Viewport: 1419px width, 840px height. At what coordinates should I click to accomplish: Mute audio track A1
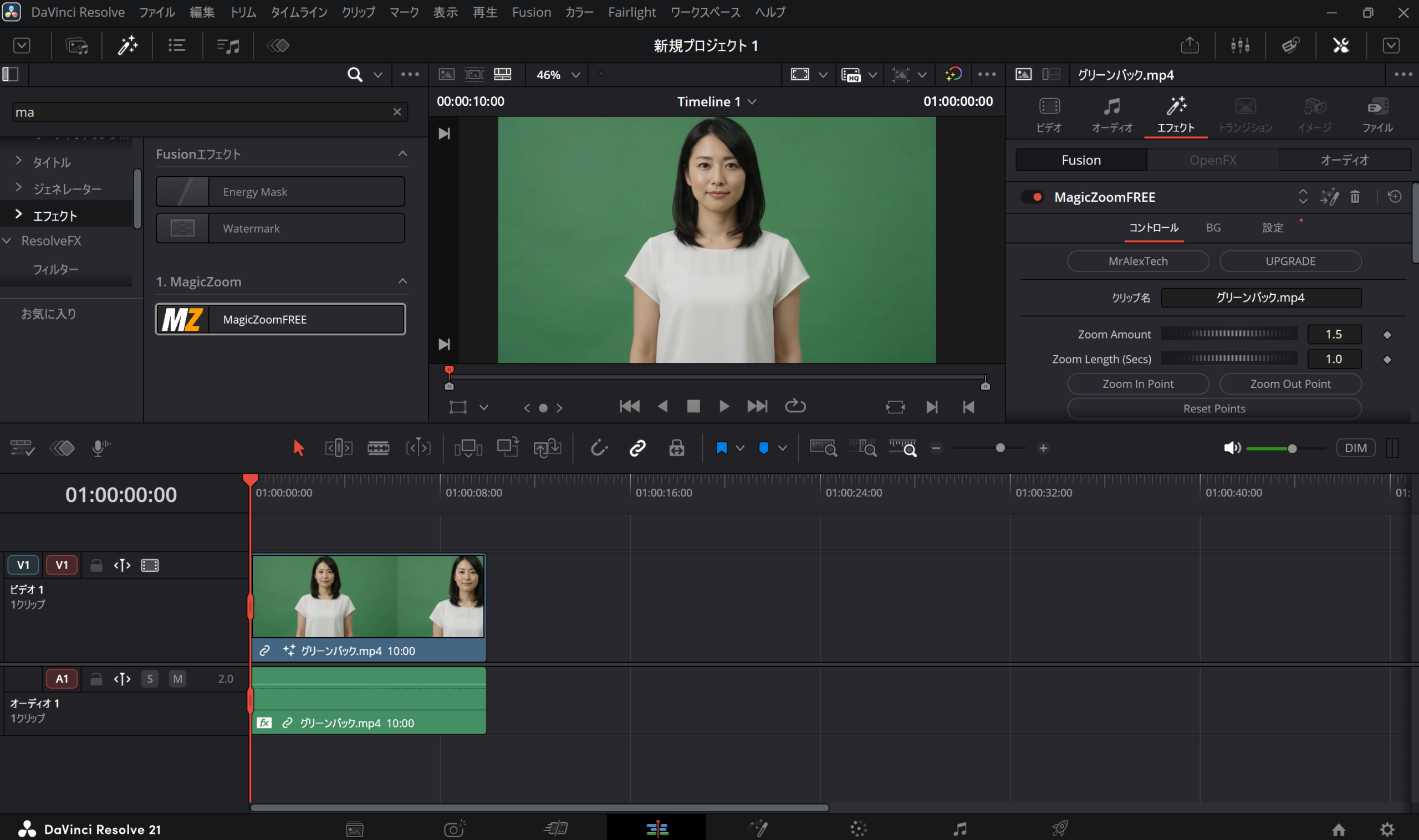click(178, 679)
